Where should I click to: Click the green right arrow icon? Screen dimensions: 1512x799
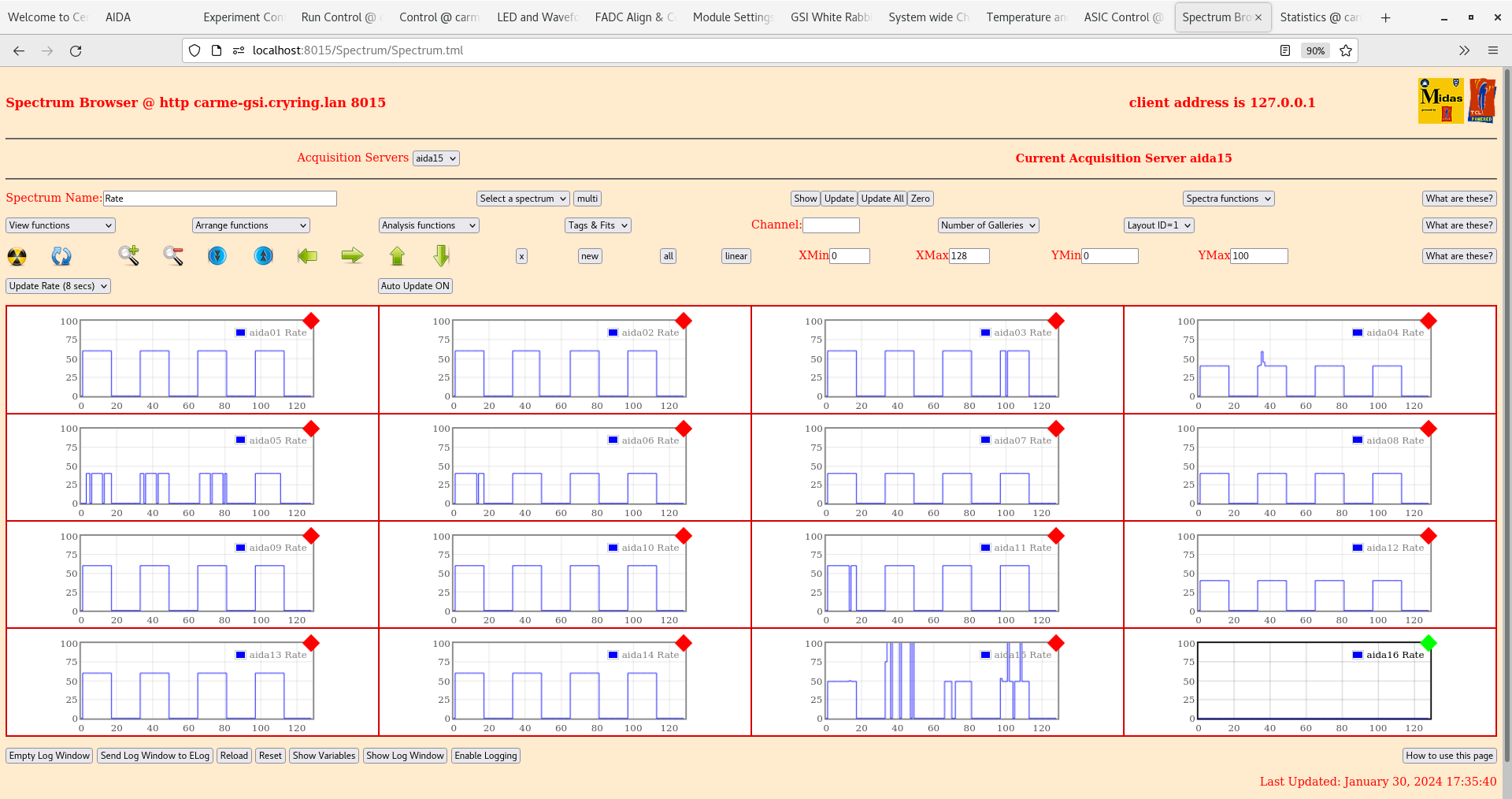point(352,255)
